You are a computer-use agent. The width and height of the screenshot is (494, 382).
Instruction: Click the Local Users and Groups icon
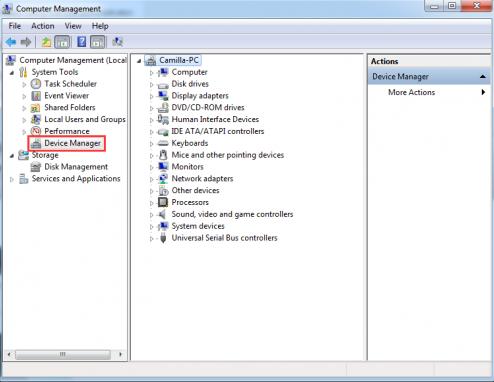[36, 119]
